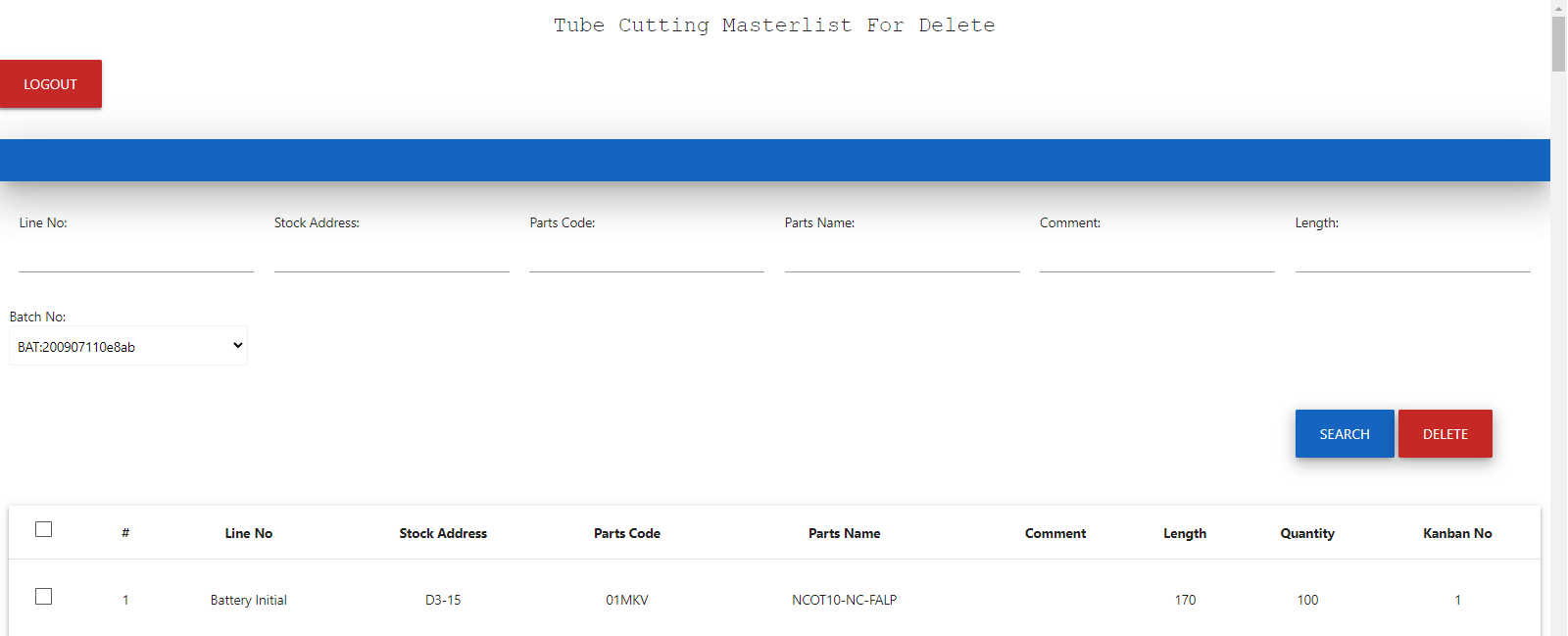1568x636 pixels.
Task: Tick the select-all checkbox in table header
Action: (x=43, y=529)
